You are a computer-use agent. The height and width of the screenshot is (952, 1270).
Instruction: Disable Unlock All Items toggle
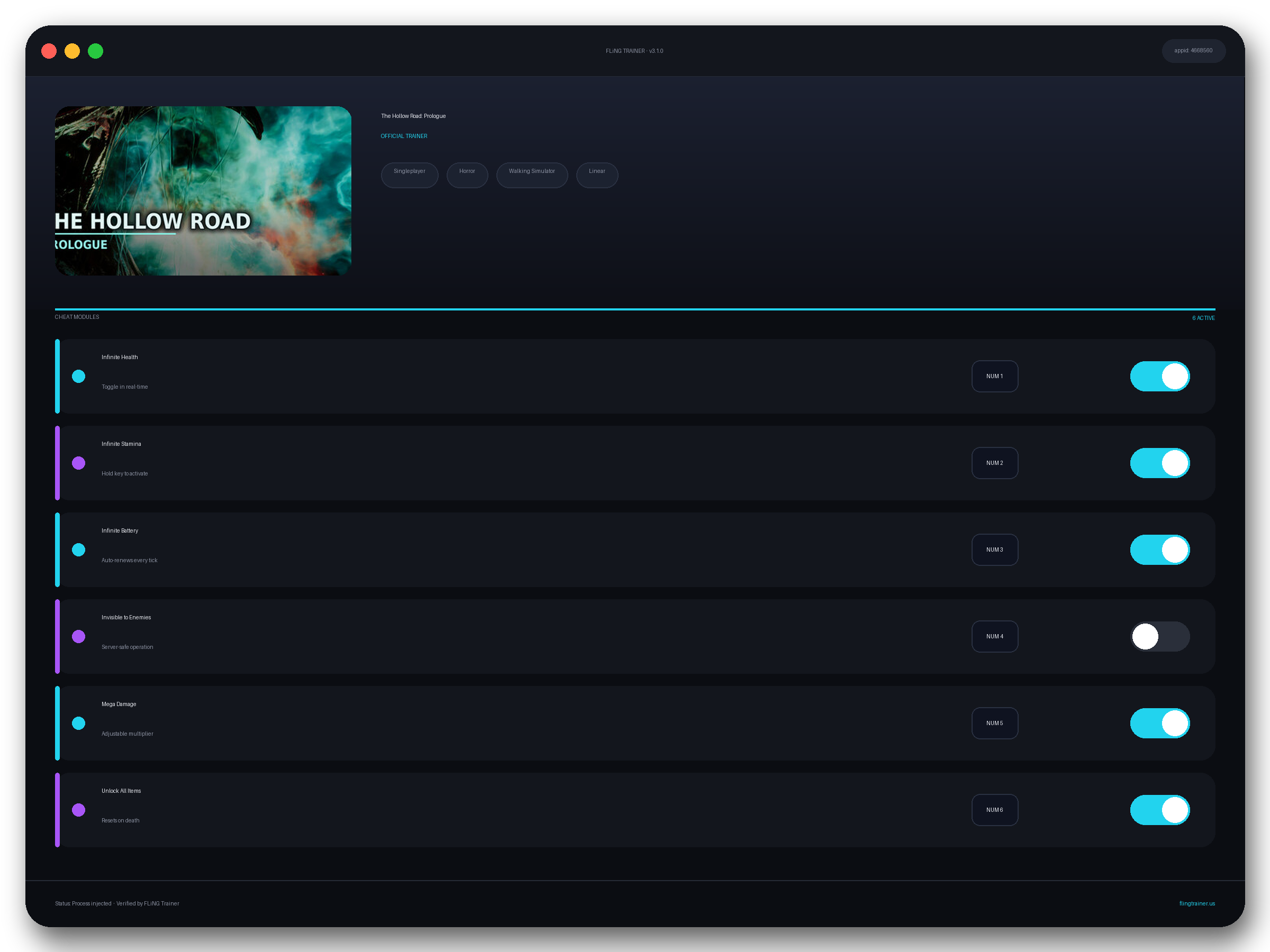tap(1160, 810)
